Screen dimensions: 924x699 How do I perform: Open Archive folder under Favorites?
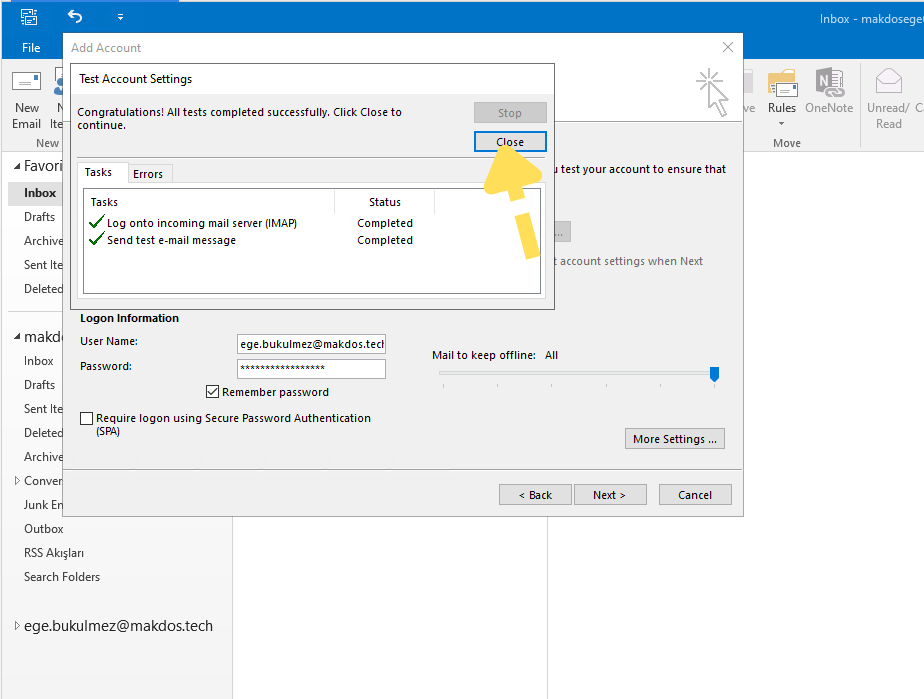click(x=42, y=240)
